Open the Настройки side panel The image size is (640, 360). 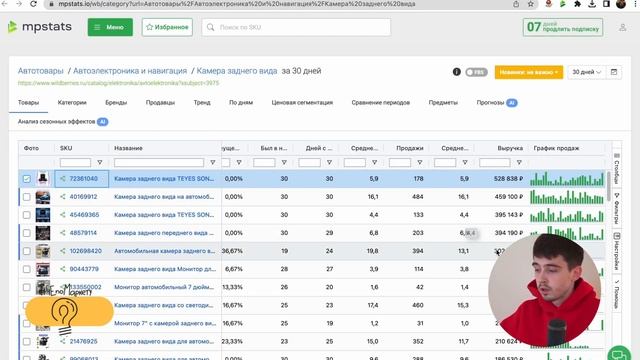coord(617,251)
